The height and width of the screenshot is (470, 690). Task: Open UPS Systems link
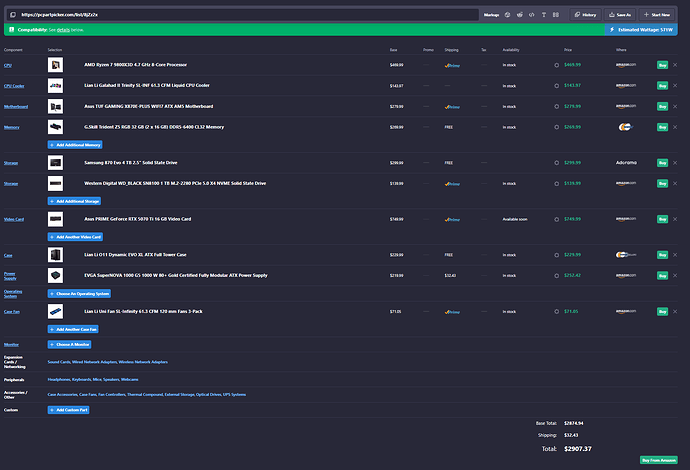pyautogui.click(x=235, y=394)
